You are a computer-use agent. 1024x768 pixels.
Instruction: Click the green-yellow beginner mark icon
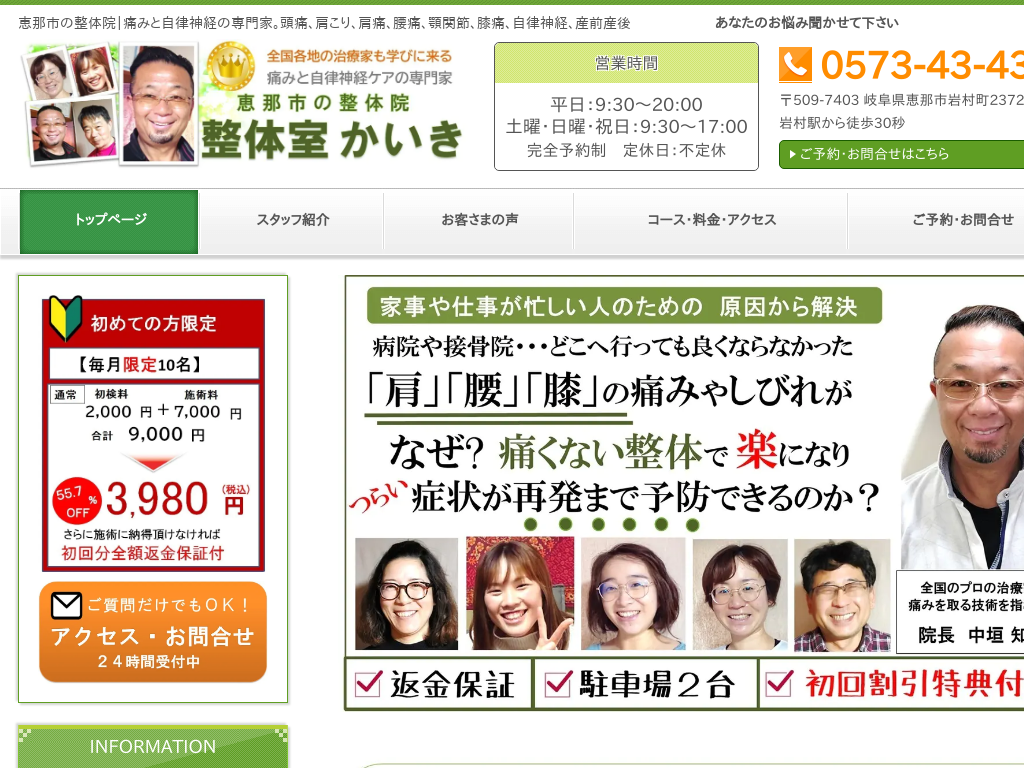click(65, 319)
